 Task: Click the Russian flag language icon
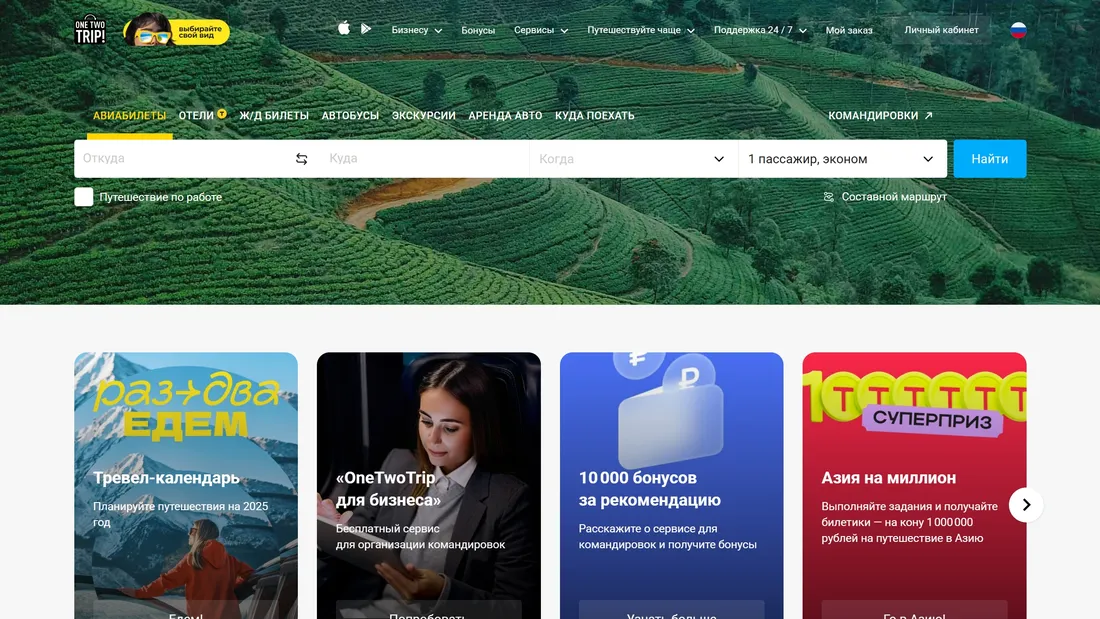coord(1018,30)
